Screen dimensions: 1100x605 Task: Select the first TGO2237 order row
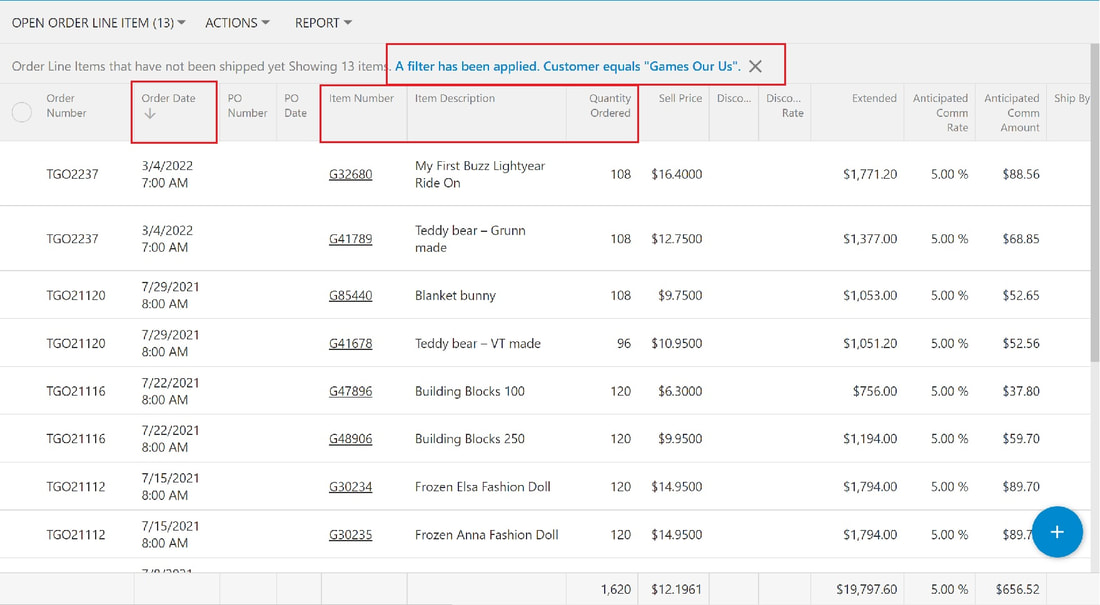tap(545, 174)
